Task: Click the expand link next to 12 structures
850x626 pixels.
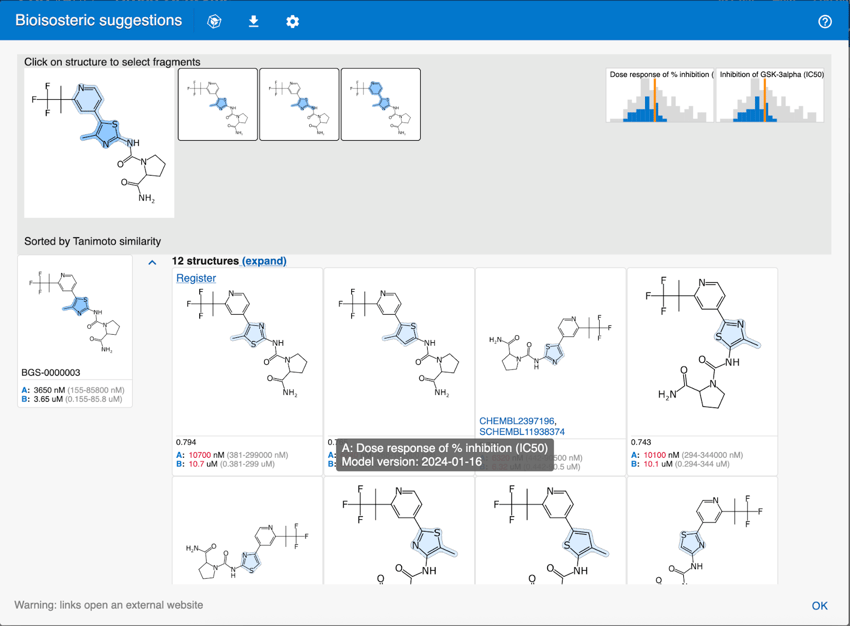Action: point(264,260)
